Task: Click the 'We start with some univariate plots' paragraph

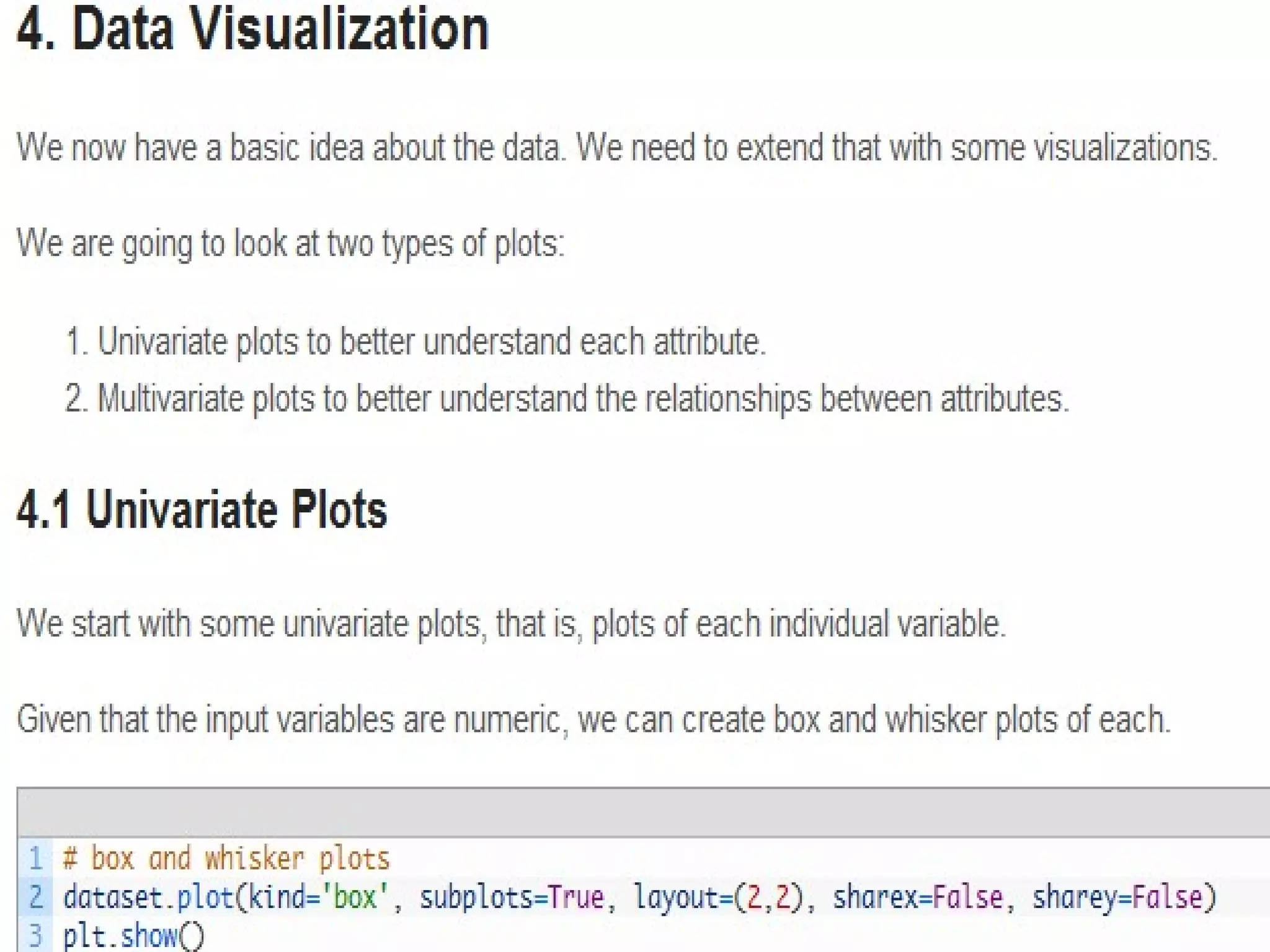Action: (511, 623)
